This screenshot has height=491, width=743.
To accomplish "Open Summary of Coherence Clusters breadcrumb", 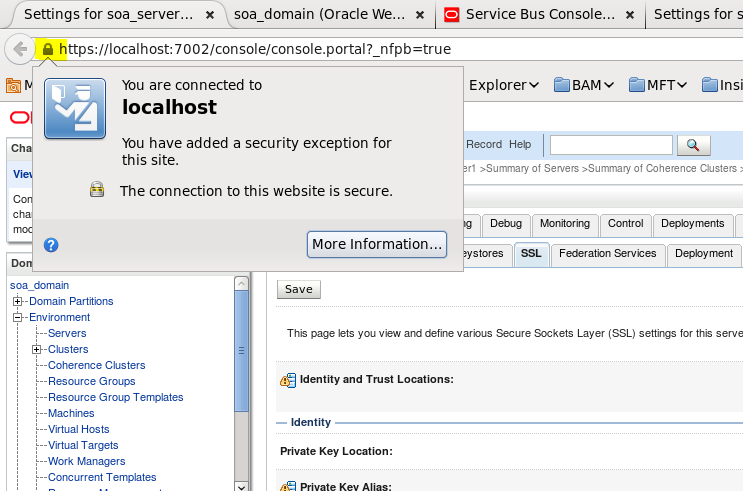I will click(x=662, y=169).
